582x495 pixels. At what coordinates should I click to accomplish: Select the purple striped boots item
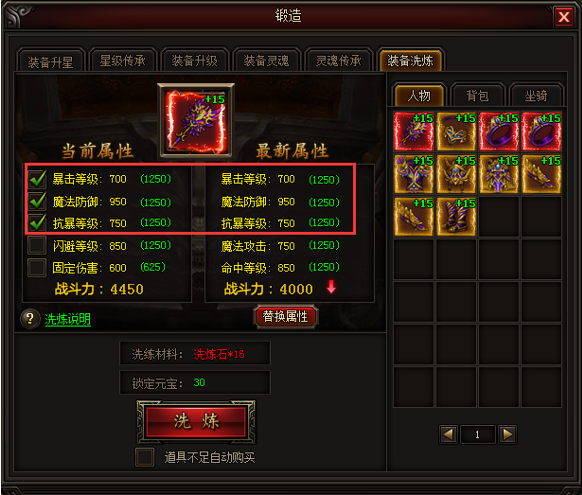click(x=456, y=217)
